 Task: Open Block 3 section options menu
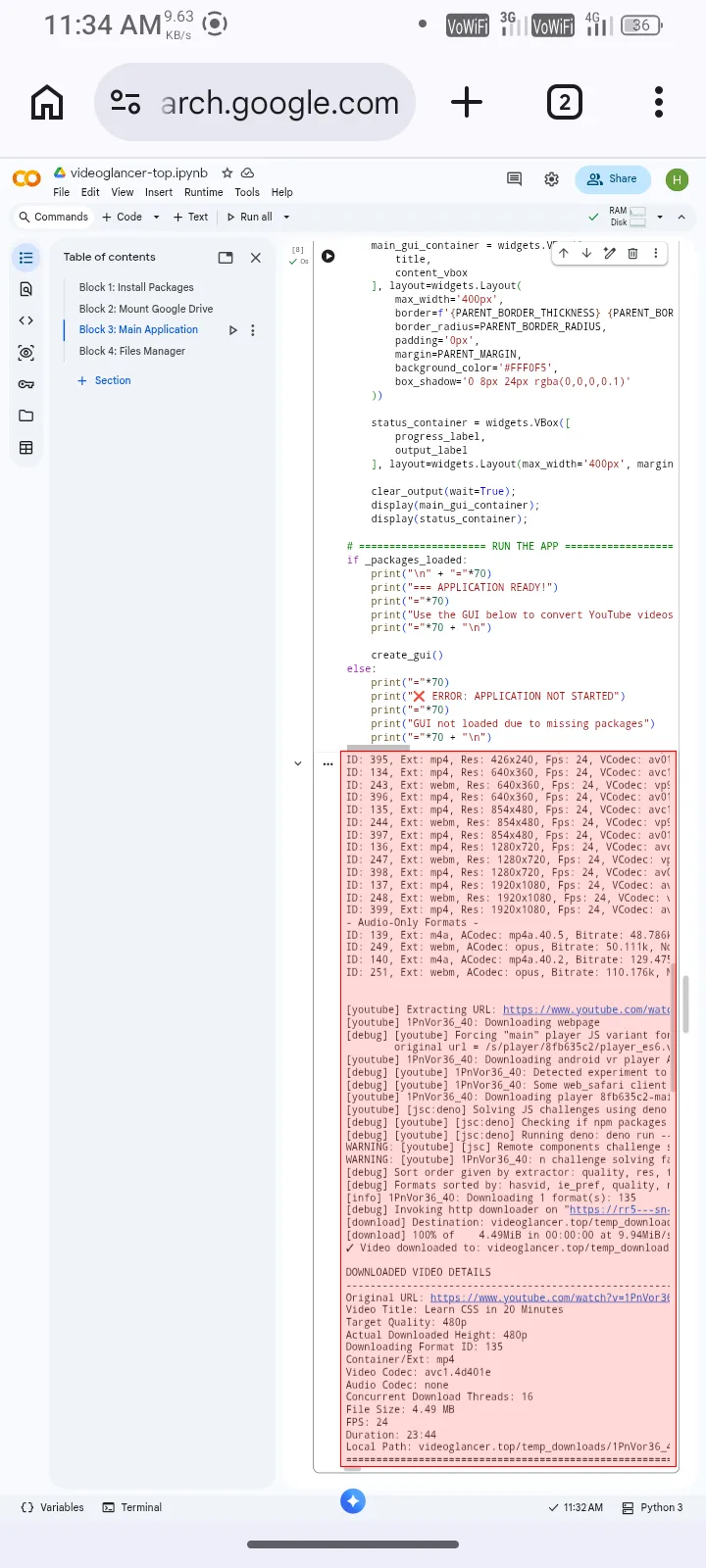[253, 330]
